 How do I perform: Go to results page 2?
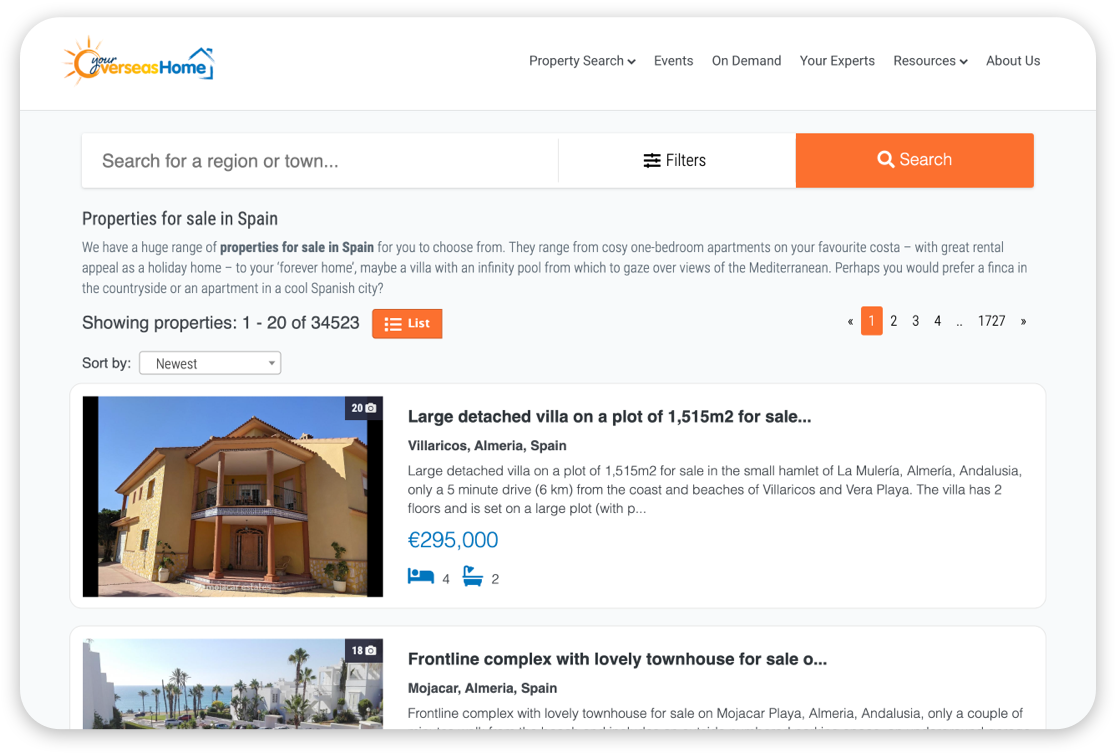(x=893, y=321)
